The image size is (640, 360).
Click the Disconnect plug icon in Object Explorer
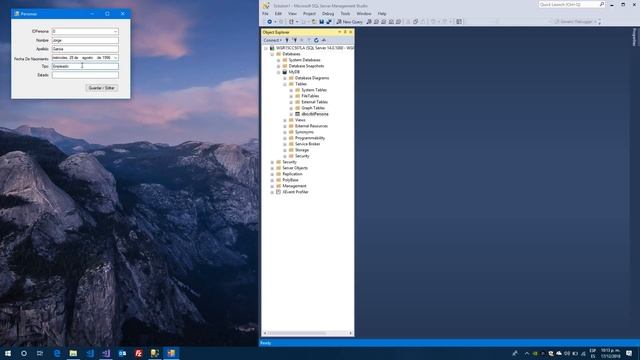[294, 40]
